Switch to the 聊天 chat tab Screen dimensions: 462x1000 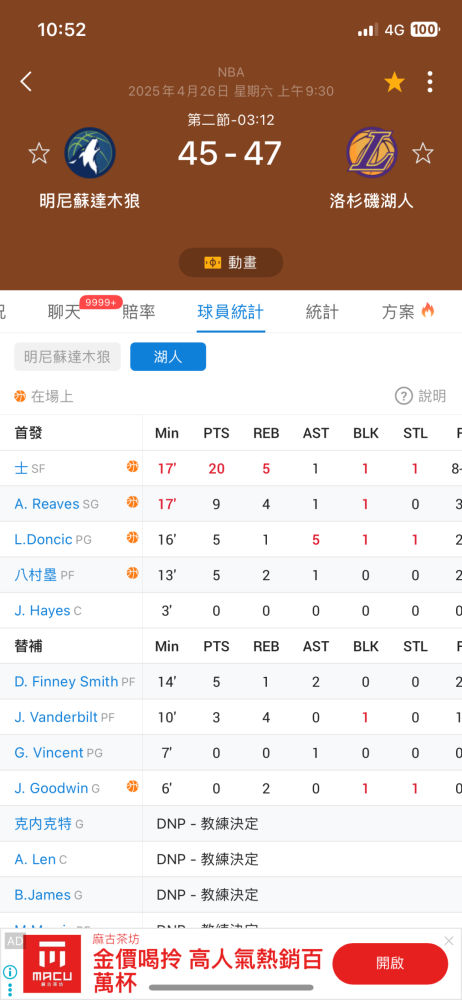(64, 312)
